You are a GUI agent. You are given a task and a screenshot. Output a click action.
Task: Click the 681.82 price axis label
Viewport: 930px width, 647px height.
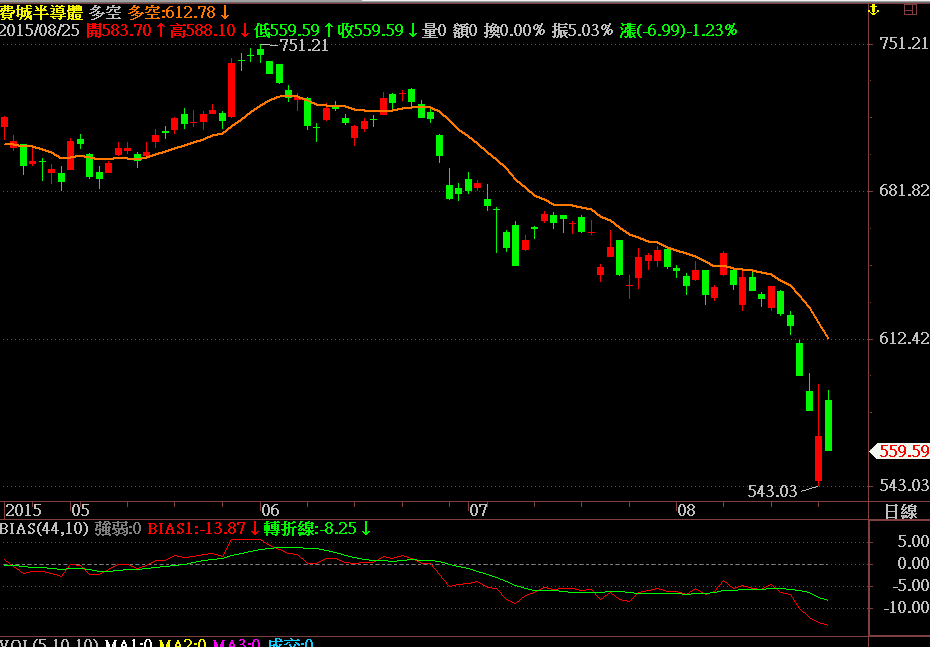[904, 190]
